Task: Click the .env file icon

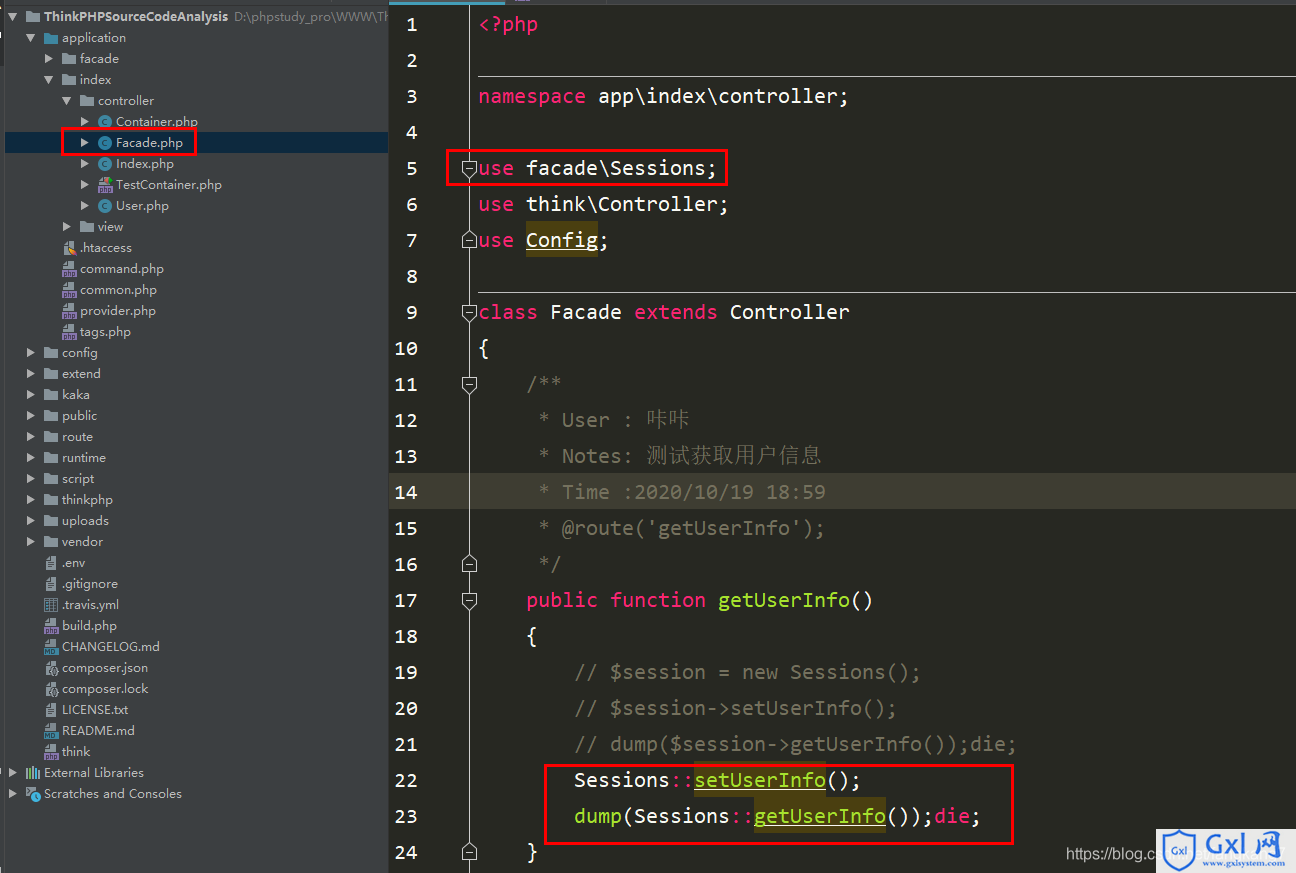Action: 51,563
